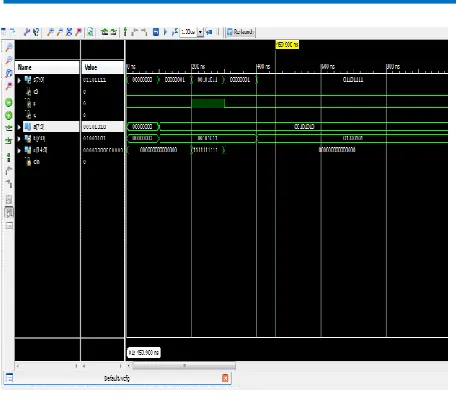Toggle the grayed sidebar icon below Next Marker

(x=9, y=199)
